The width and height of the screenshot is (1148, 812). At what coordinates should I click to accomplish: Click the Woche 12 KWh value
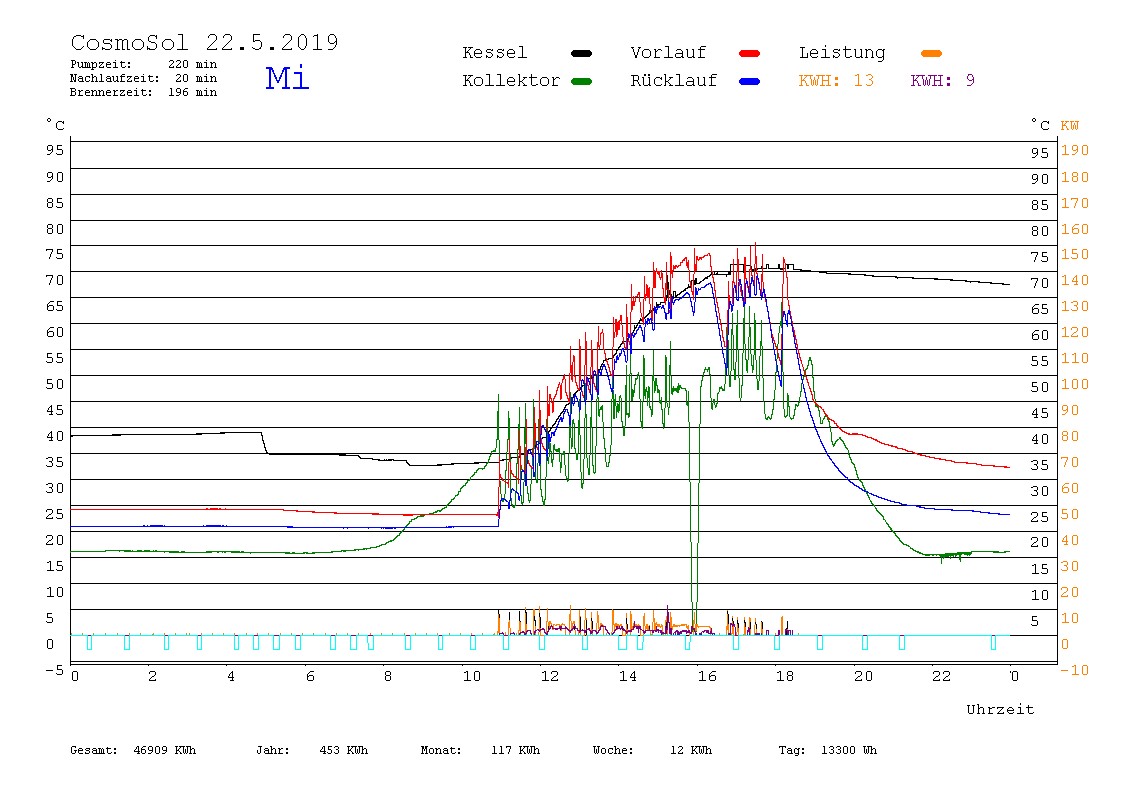click(x=652, y=750)
